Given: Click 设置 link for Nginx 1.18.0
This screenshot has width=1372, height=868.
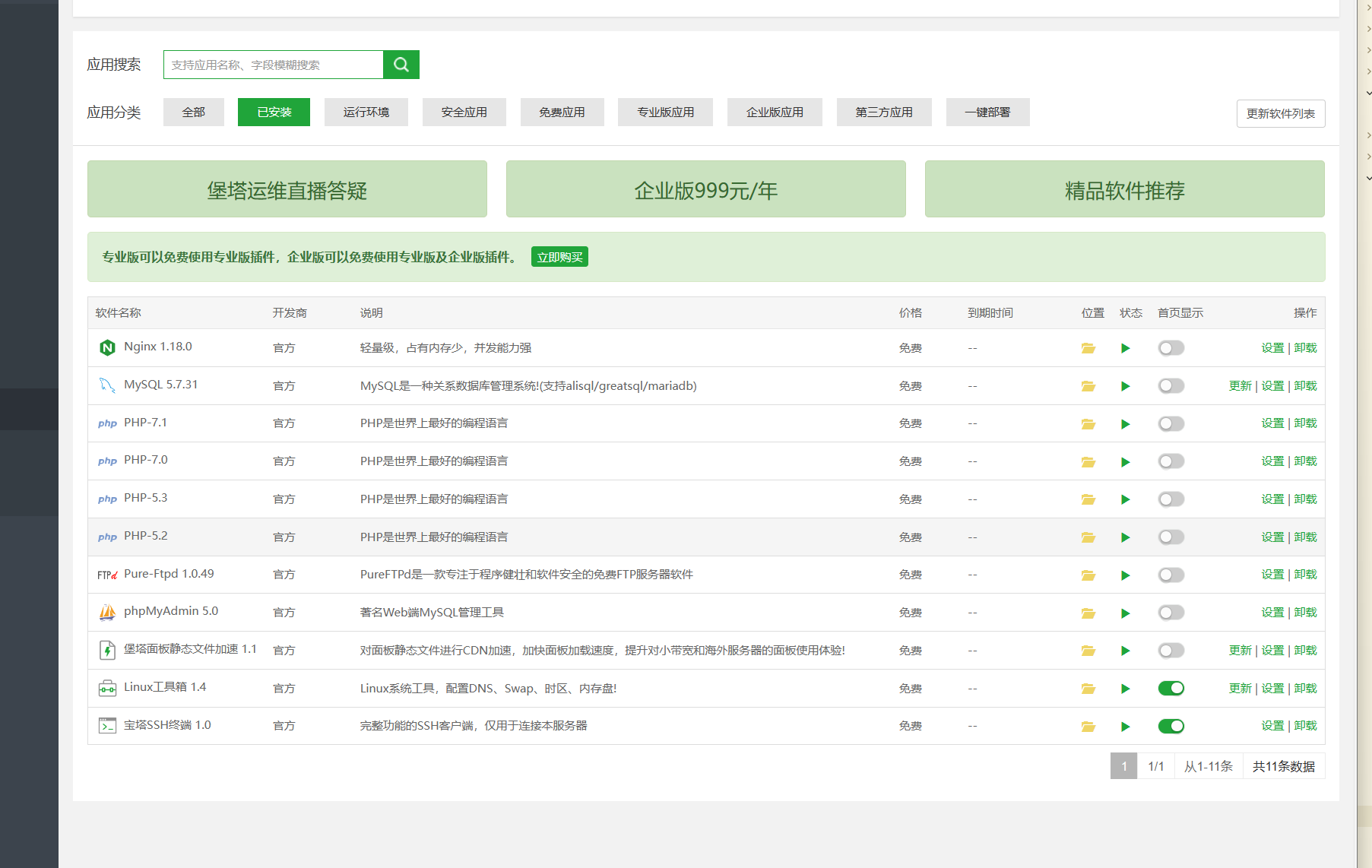Looking at the screenshot, I should coord(1273,348).
